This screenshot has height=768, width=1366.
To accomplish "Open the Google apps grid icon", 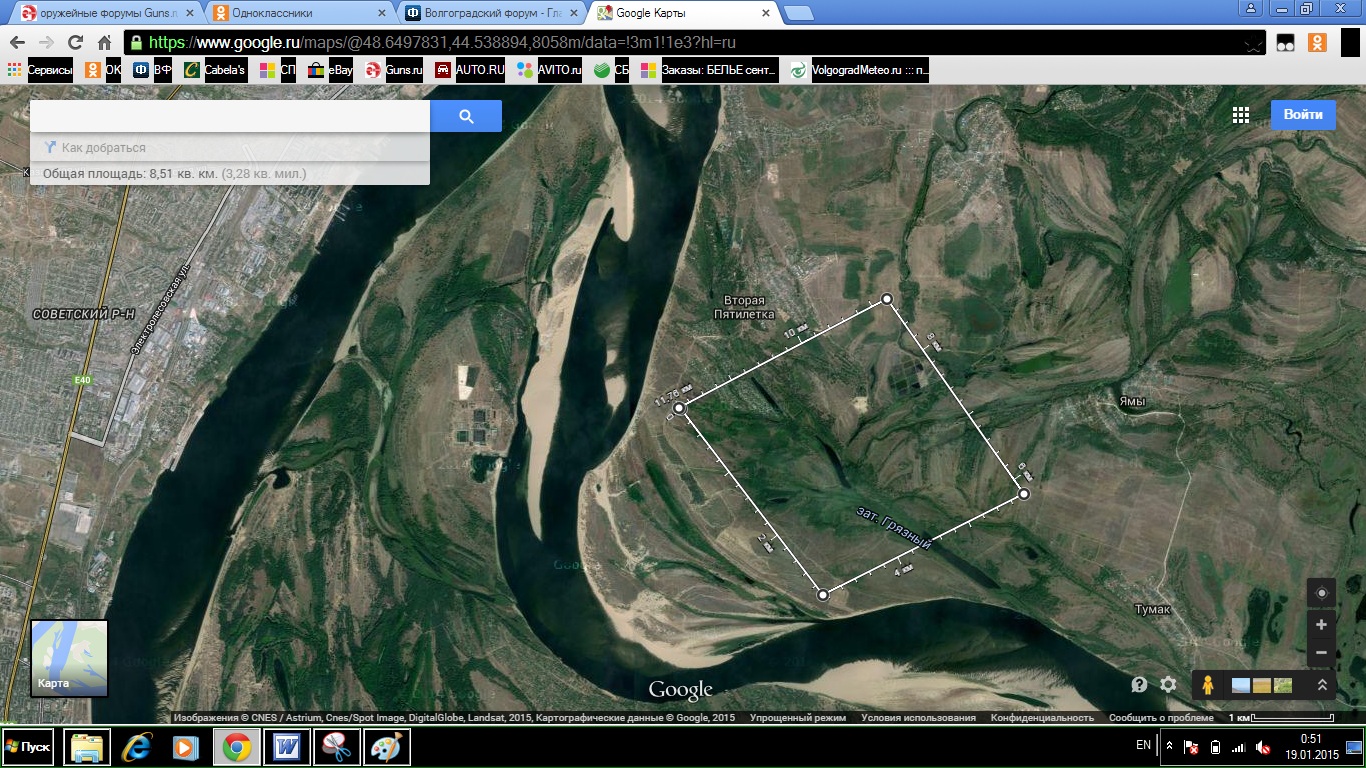I will [x=1241, y=115].
